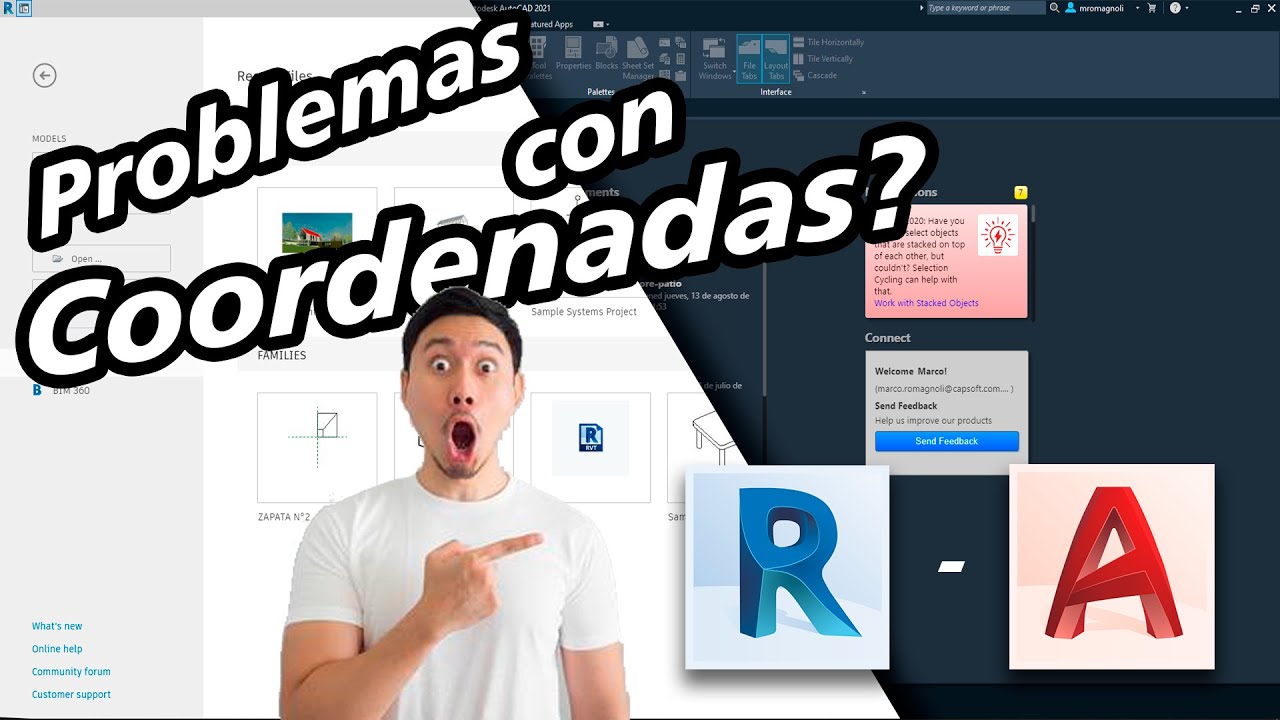Click the Revit home view icon beside R

click(x=25, y=8)
